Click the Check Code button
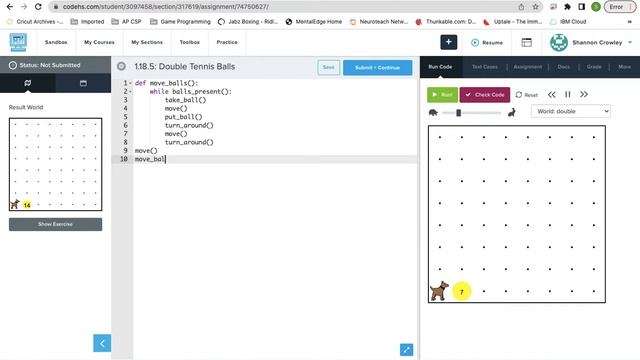This screenshot has height=360, width=640. click(x=485, y=95)
